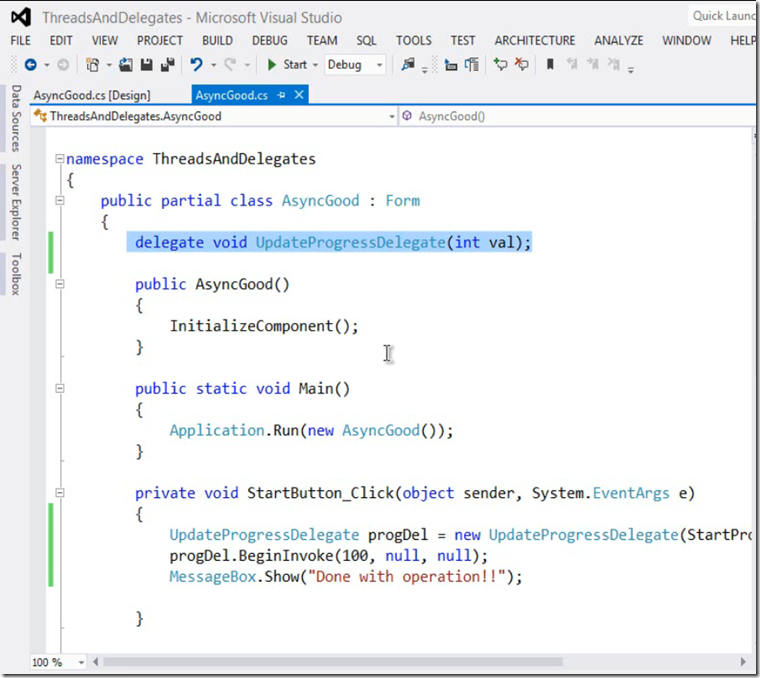Open the BUILD menu
This screenshot has width=760, height=678.
coord(217,40)
